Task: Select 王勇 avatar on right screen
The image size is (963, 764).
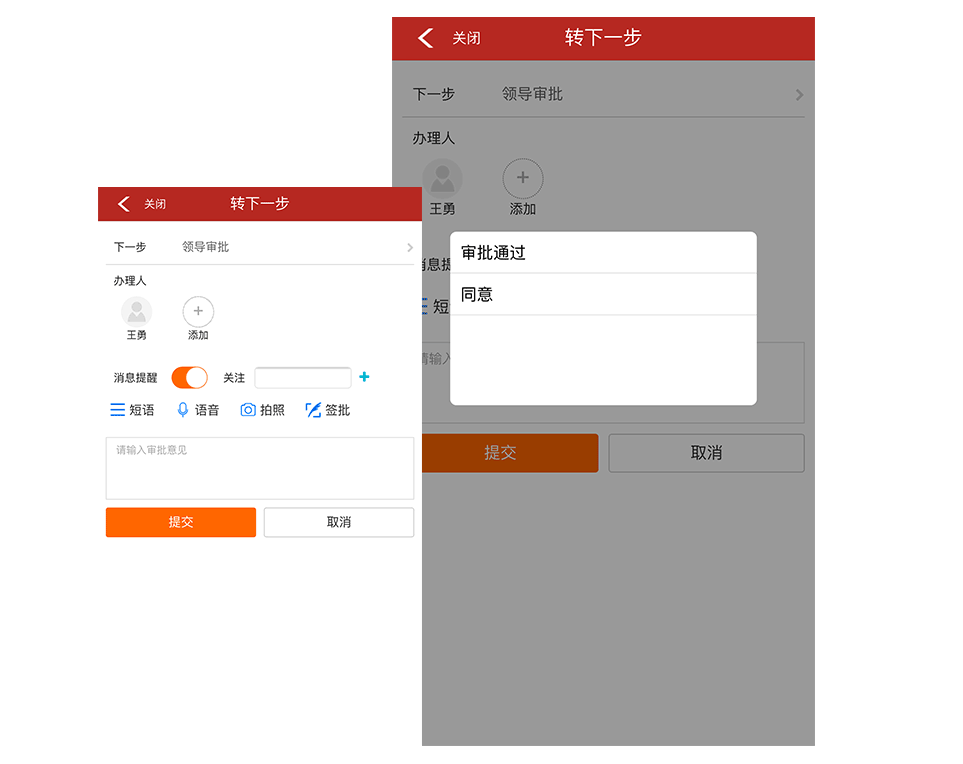Action: [443, 177]
